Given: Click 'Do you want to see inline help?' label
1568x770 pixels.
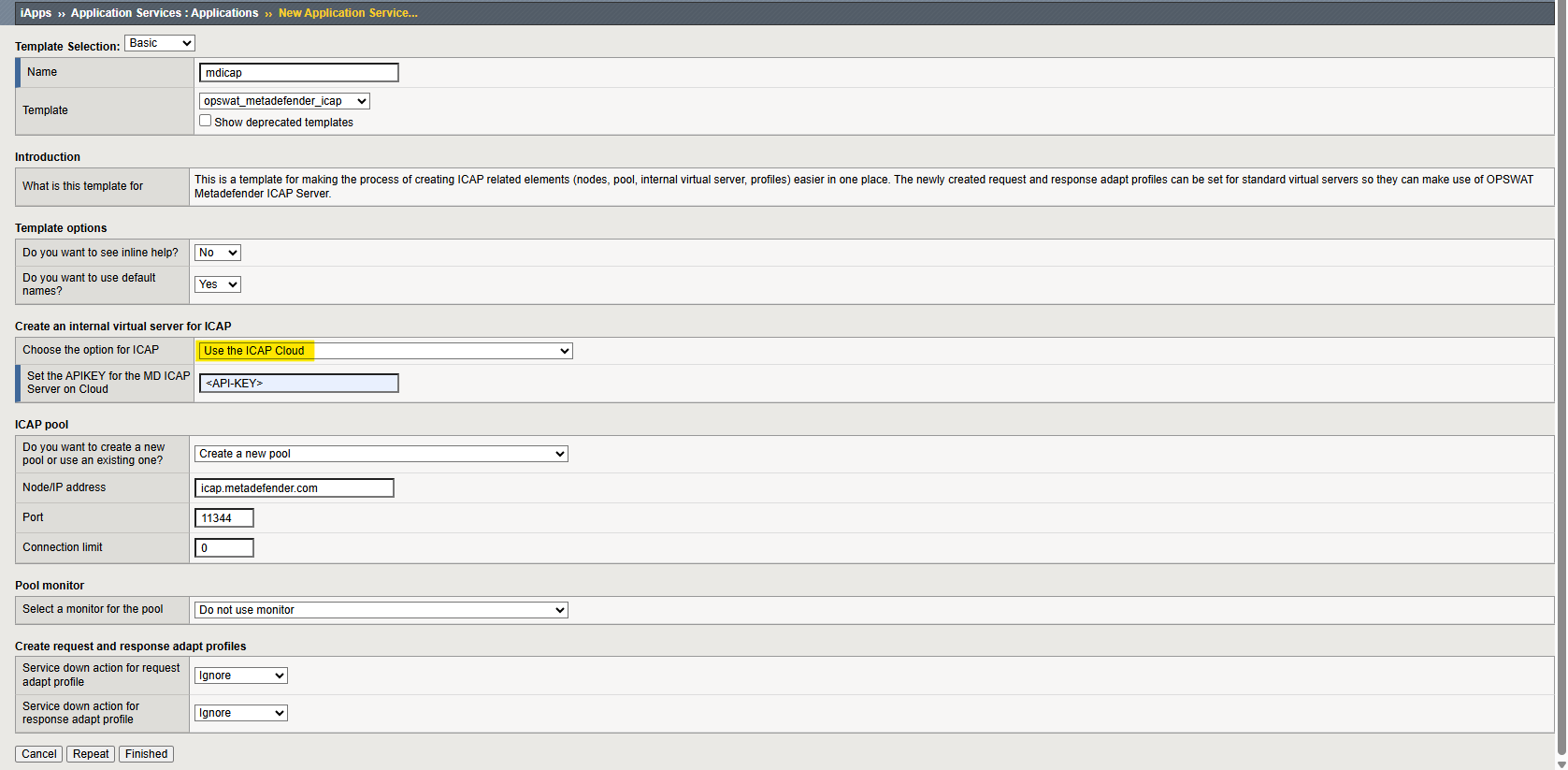Looking at the screenshot, I should pyautogui.click(x=100, y=253).
